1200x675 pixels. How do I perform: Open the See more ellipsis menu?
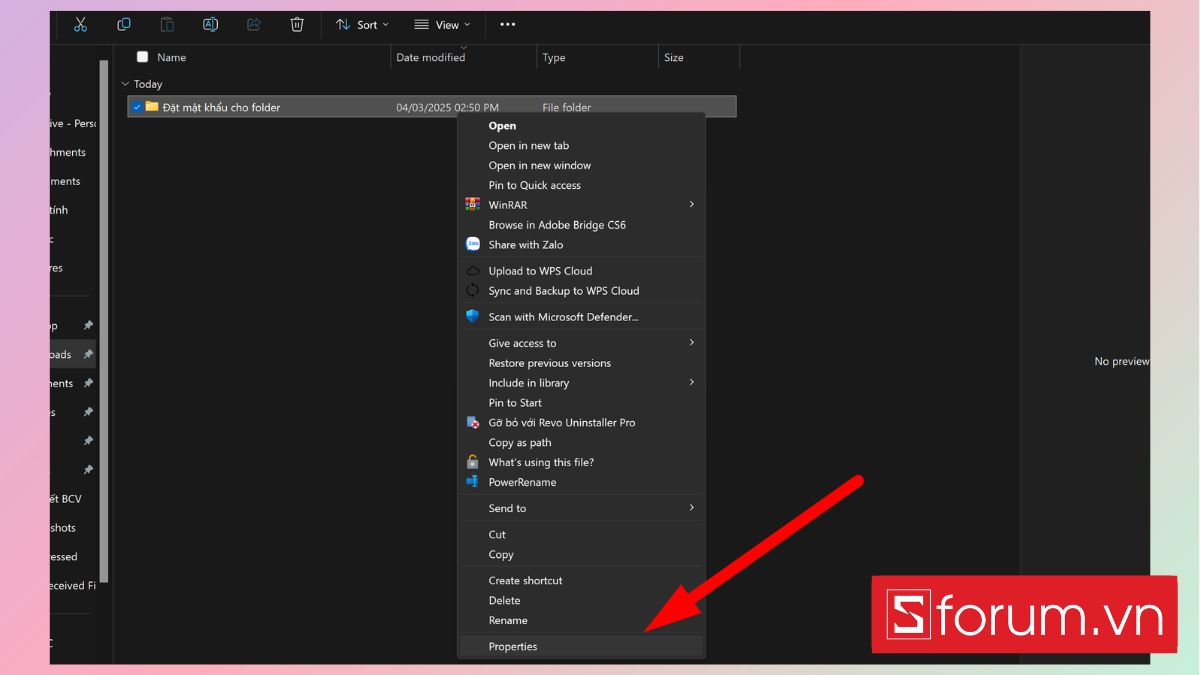(508, 24)
